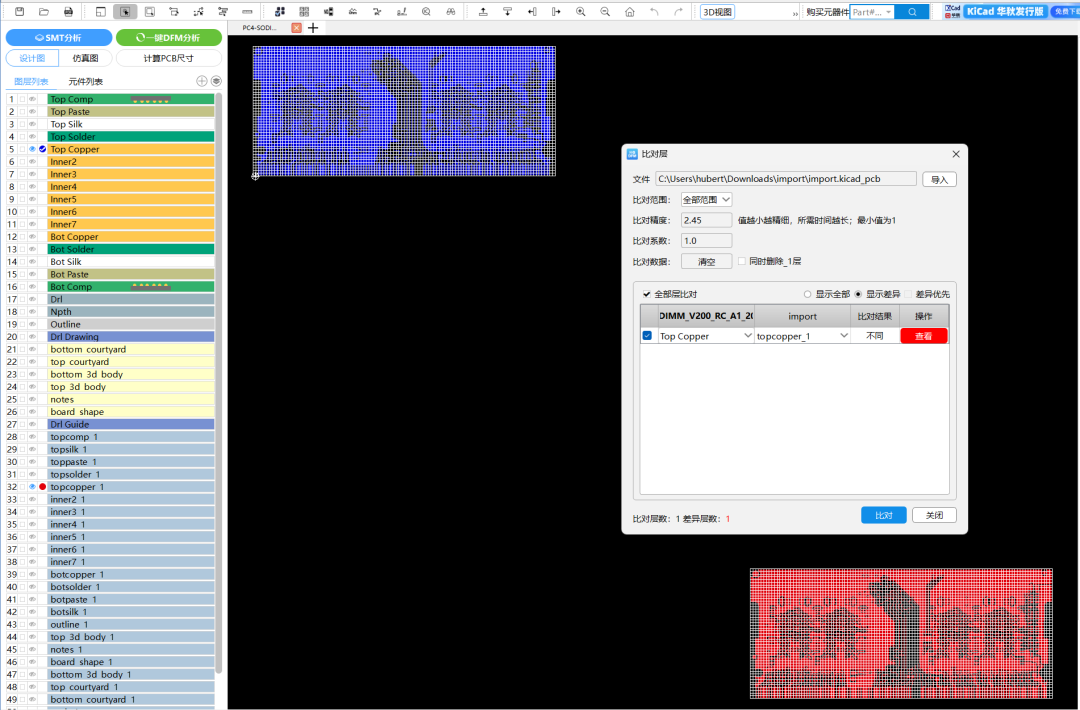Viewport: 1080px width, 710px height.
Task: Run 一键DFM分析 button
Action: tap(169, 38)
